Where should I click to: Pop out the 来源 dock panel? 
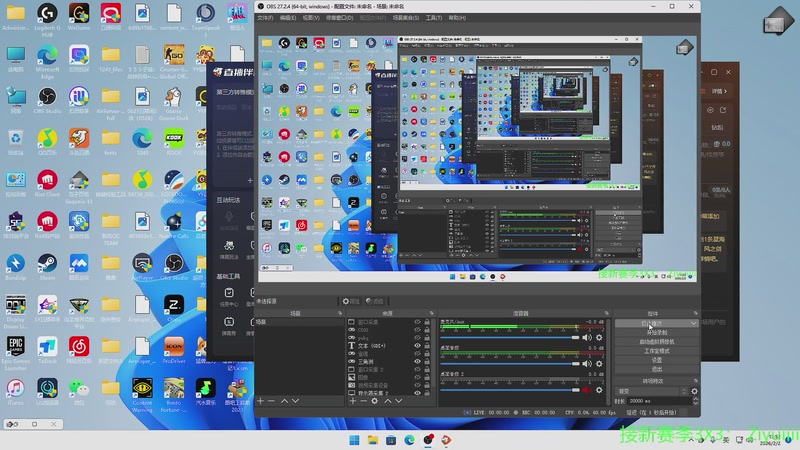pyautogui.click(x=432, y=313)
